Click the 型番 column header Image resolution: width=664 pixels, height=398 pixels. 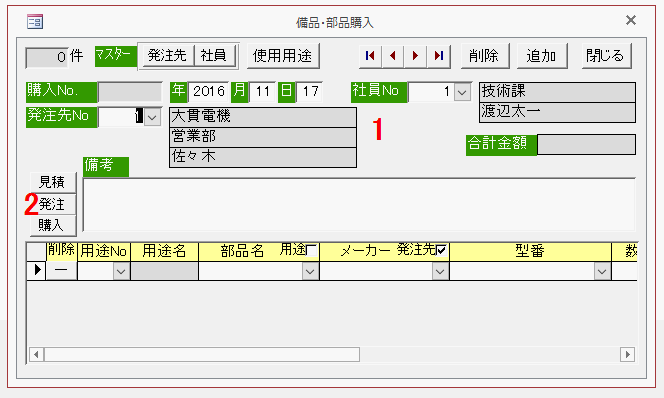pos(530,252)
